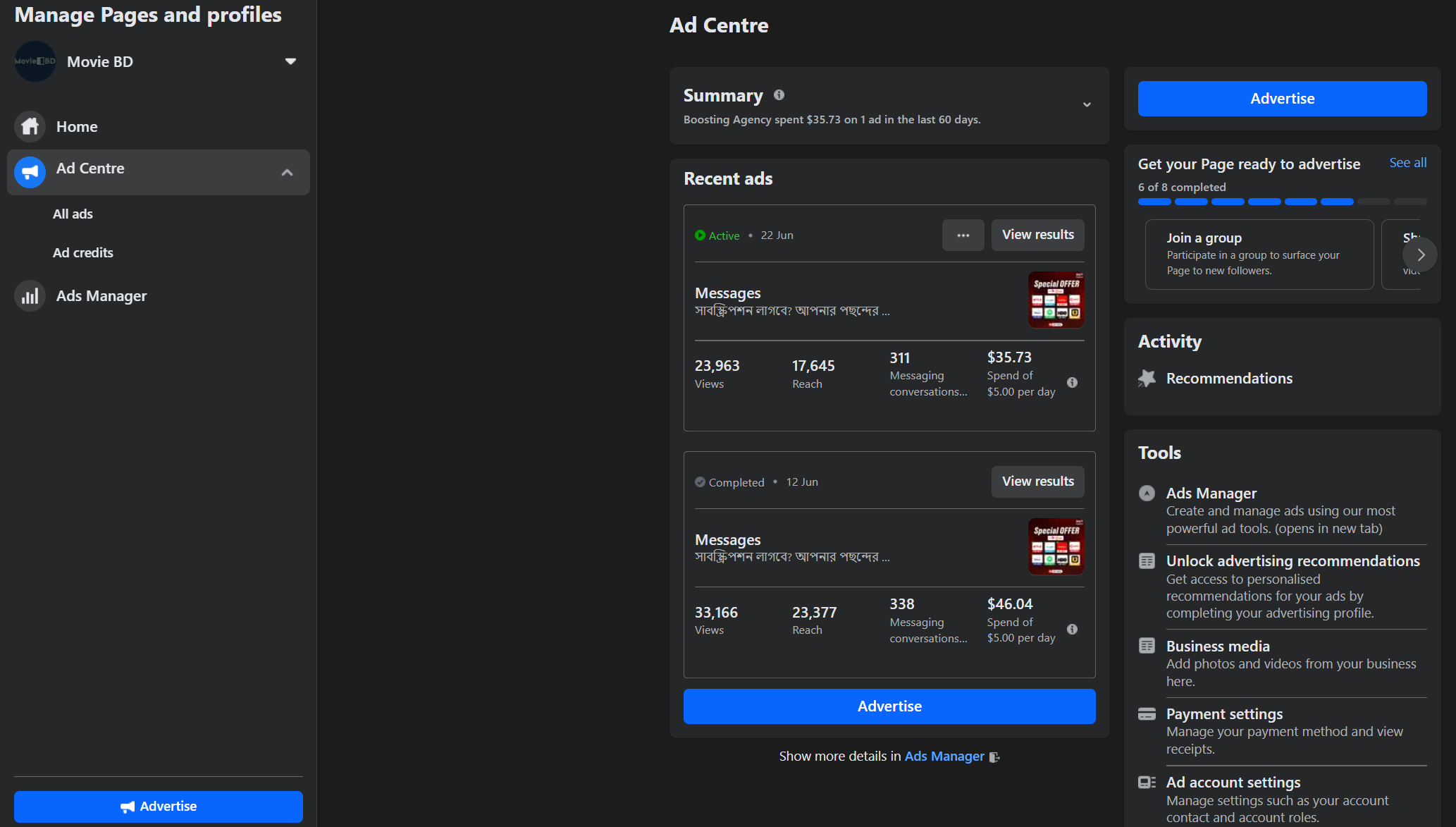View results for the 12 Jun completed ad

(x=1037, y=482)
